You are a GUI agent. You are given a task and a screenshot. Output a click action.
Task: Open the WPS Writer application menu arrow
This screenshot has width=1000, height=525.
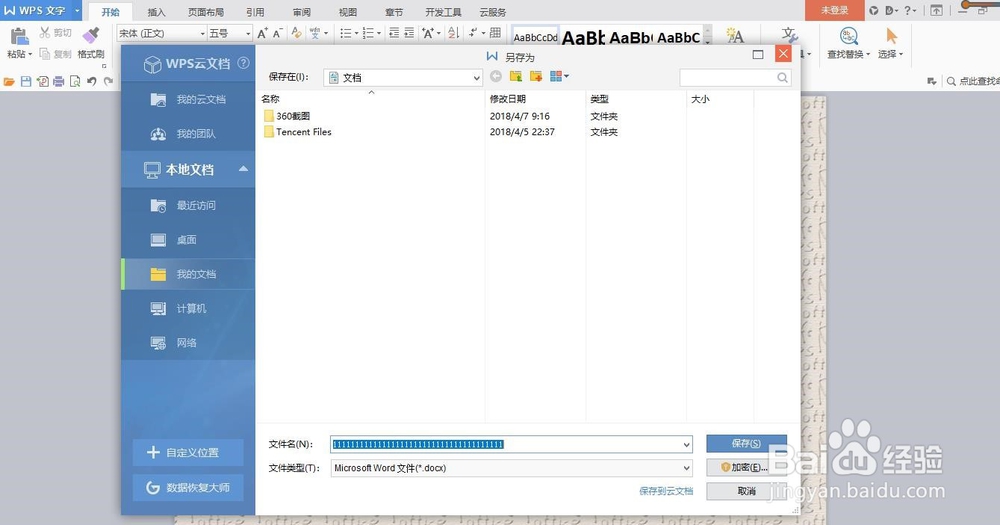77,11
